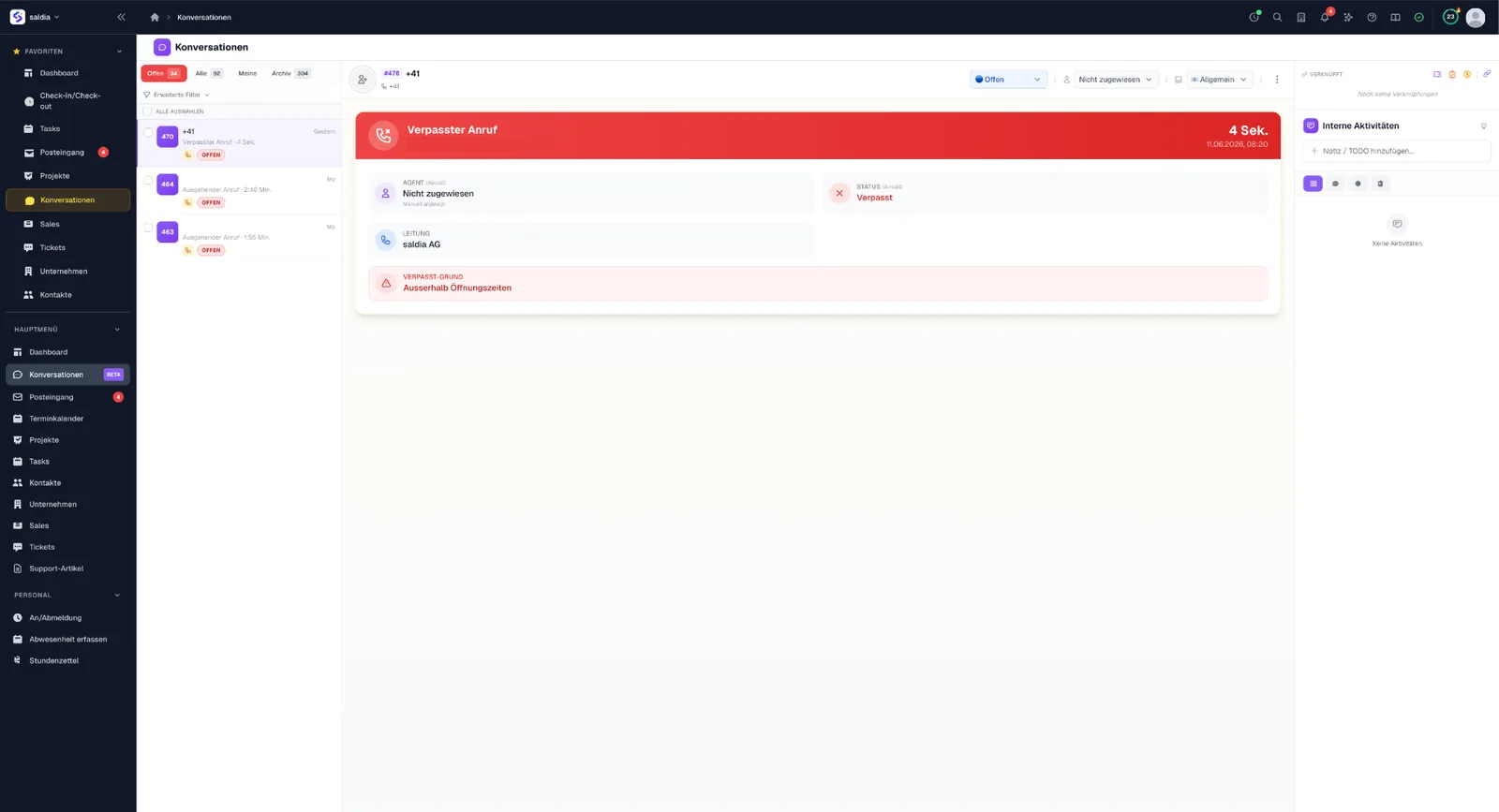
Task: Select the checkbox for conversation 463
Action: click(148, 228)
